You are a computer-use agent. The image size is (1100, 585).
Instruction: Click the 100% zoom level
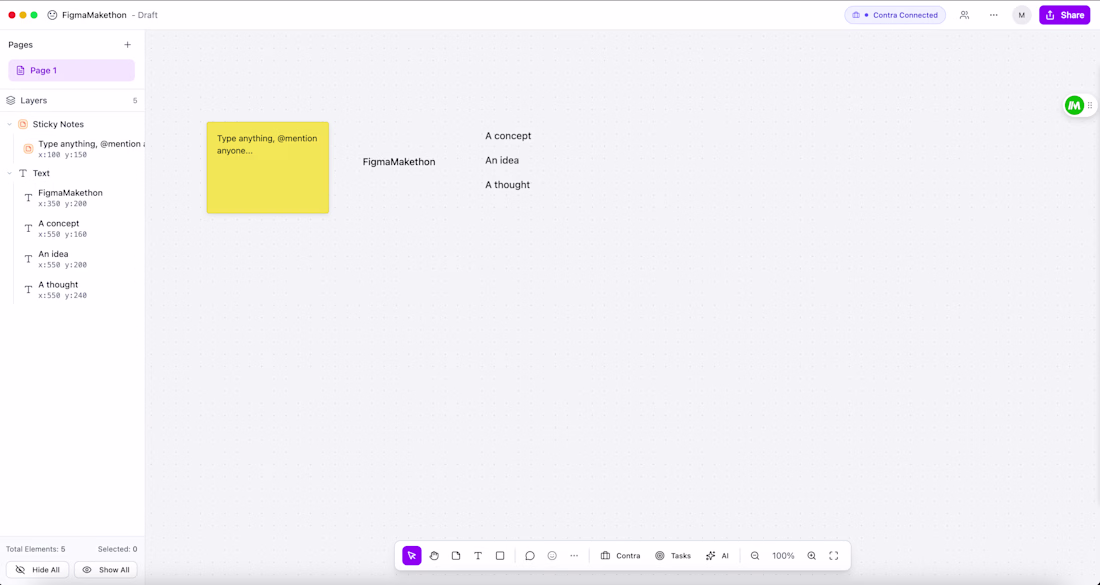(x=783, y=556)
